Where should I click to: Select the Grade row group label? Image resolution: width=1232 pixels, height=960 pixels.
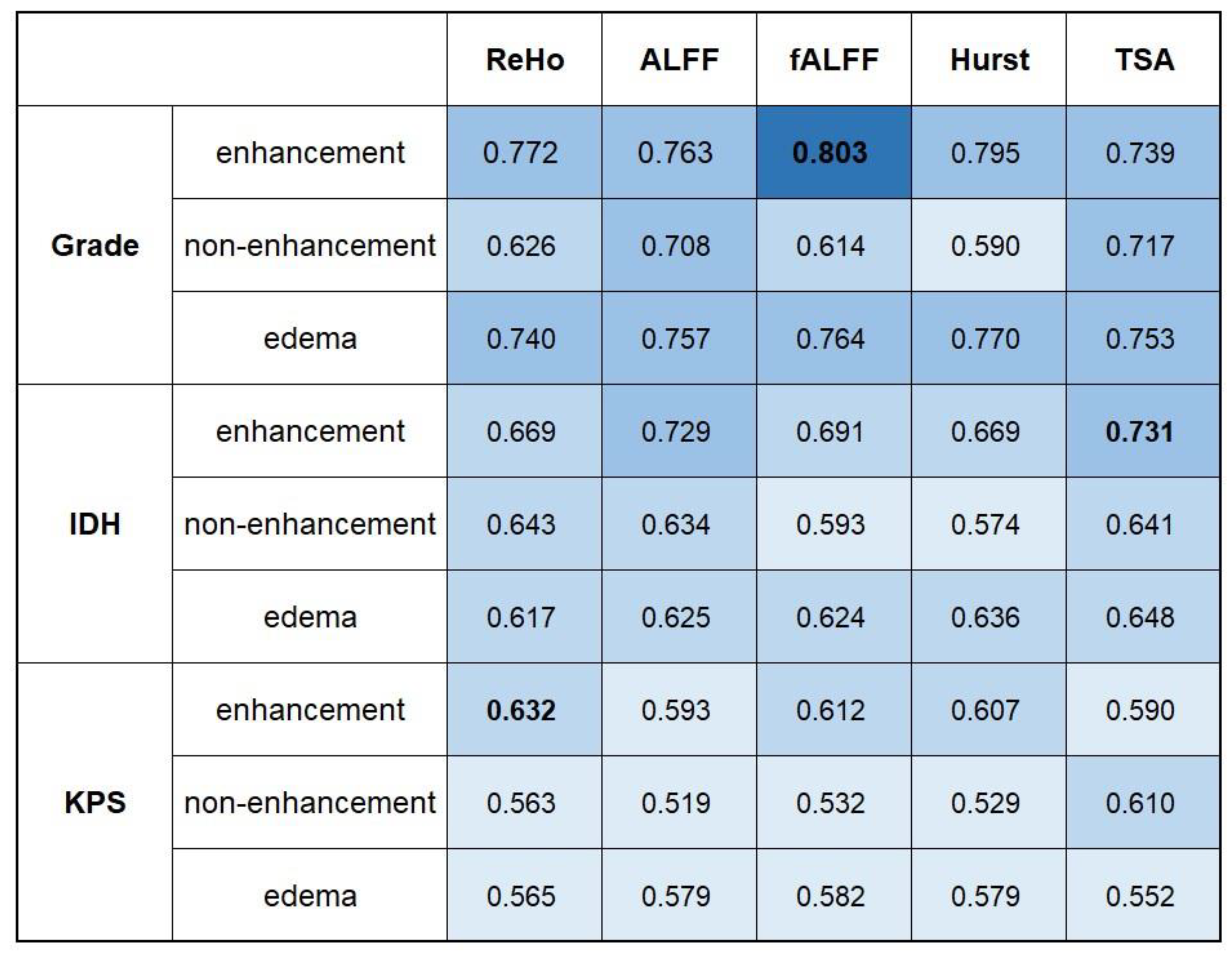95,245
